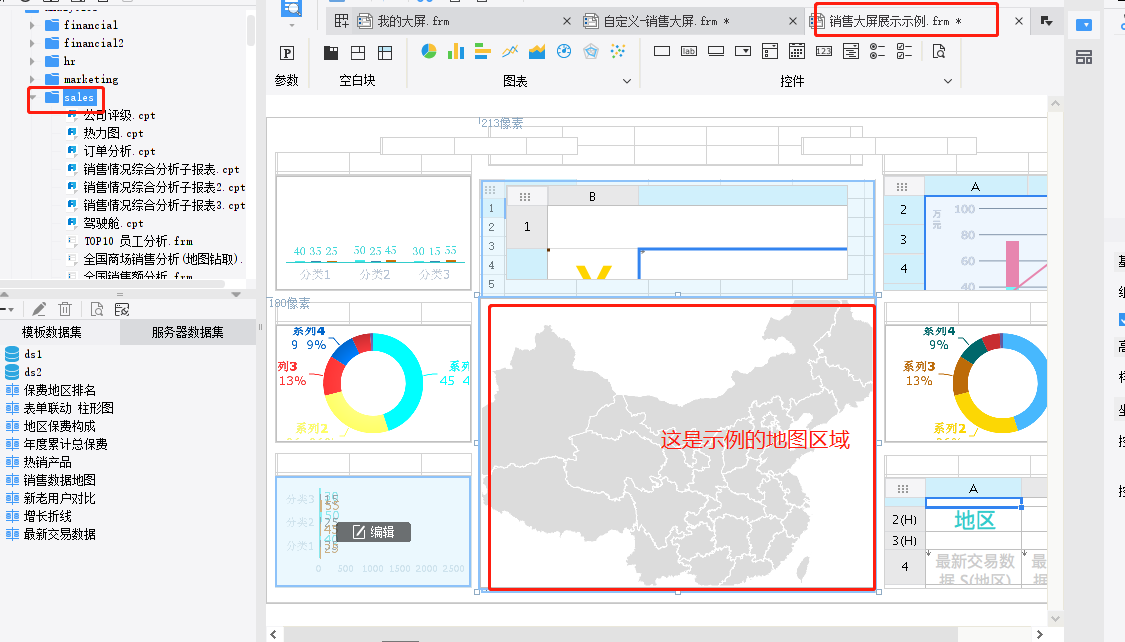
Task: Insert an area chart
Action: 537,51
